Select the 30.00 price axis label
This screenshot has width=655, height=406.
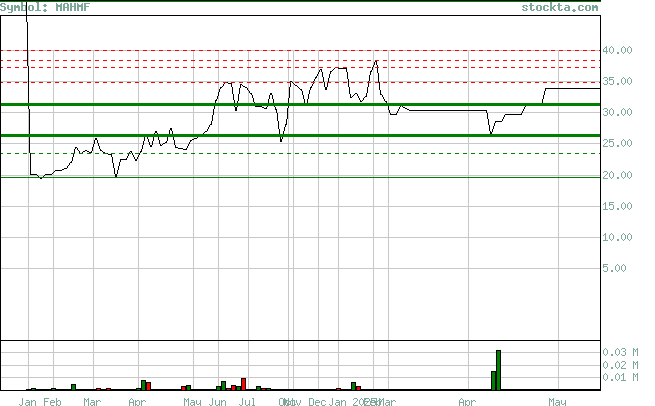617,112
